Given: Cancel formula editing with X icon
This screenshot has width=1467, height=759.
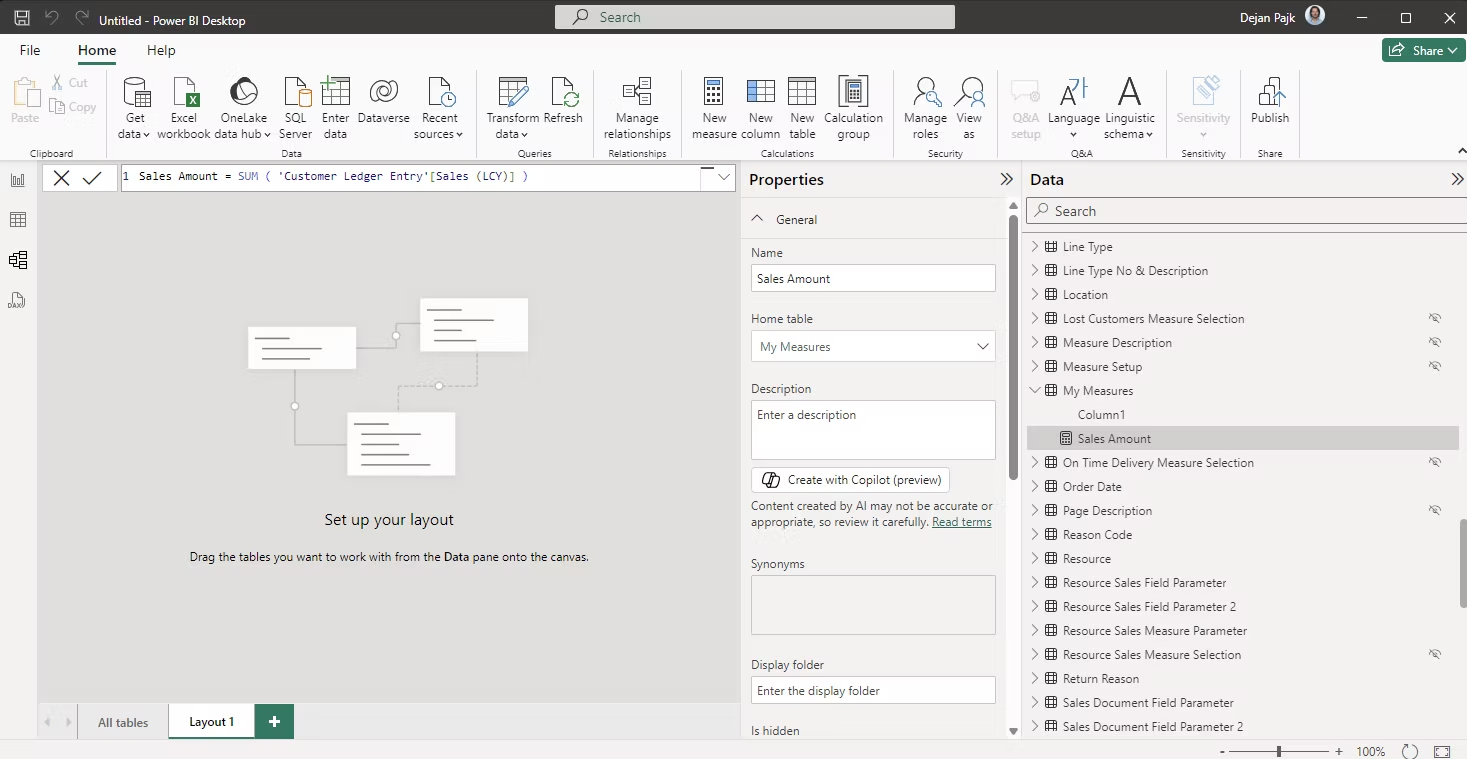Looking at the screenshot, I should click(x=62, y=178).
